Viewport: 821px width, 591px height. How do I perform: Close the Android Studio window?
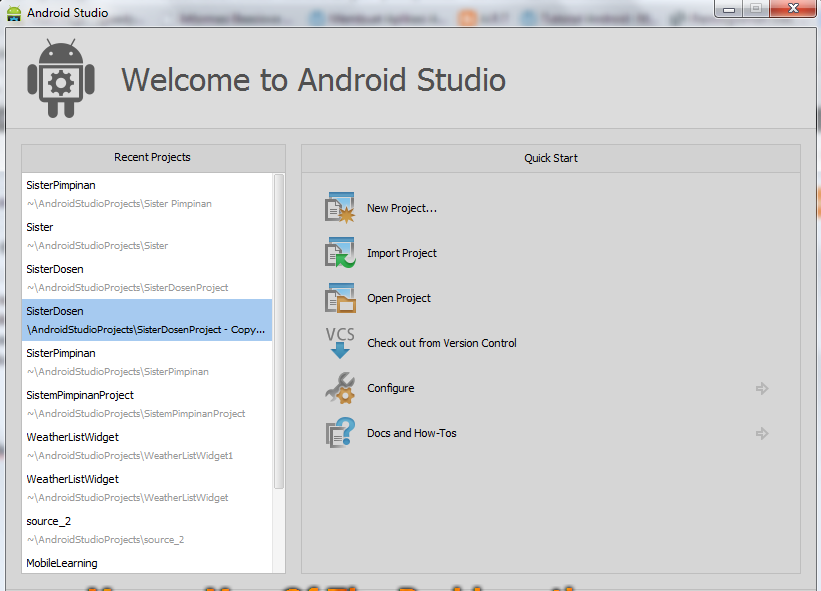(793, 8)
